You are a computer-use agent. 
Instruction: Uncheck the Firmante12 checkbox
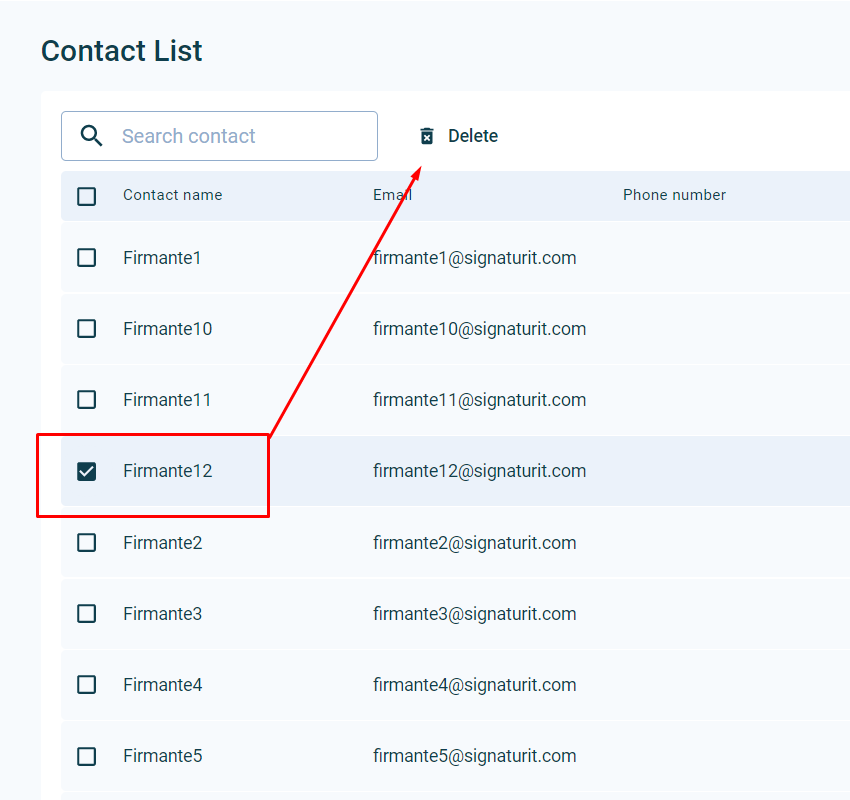coord(87,471)
